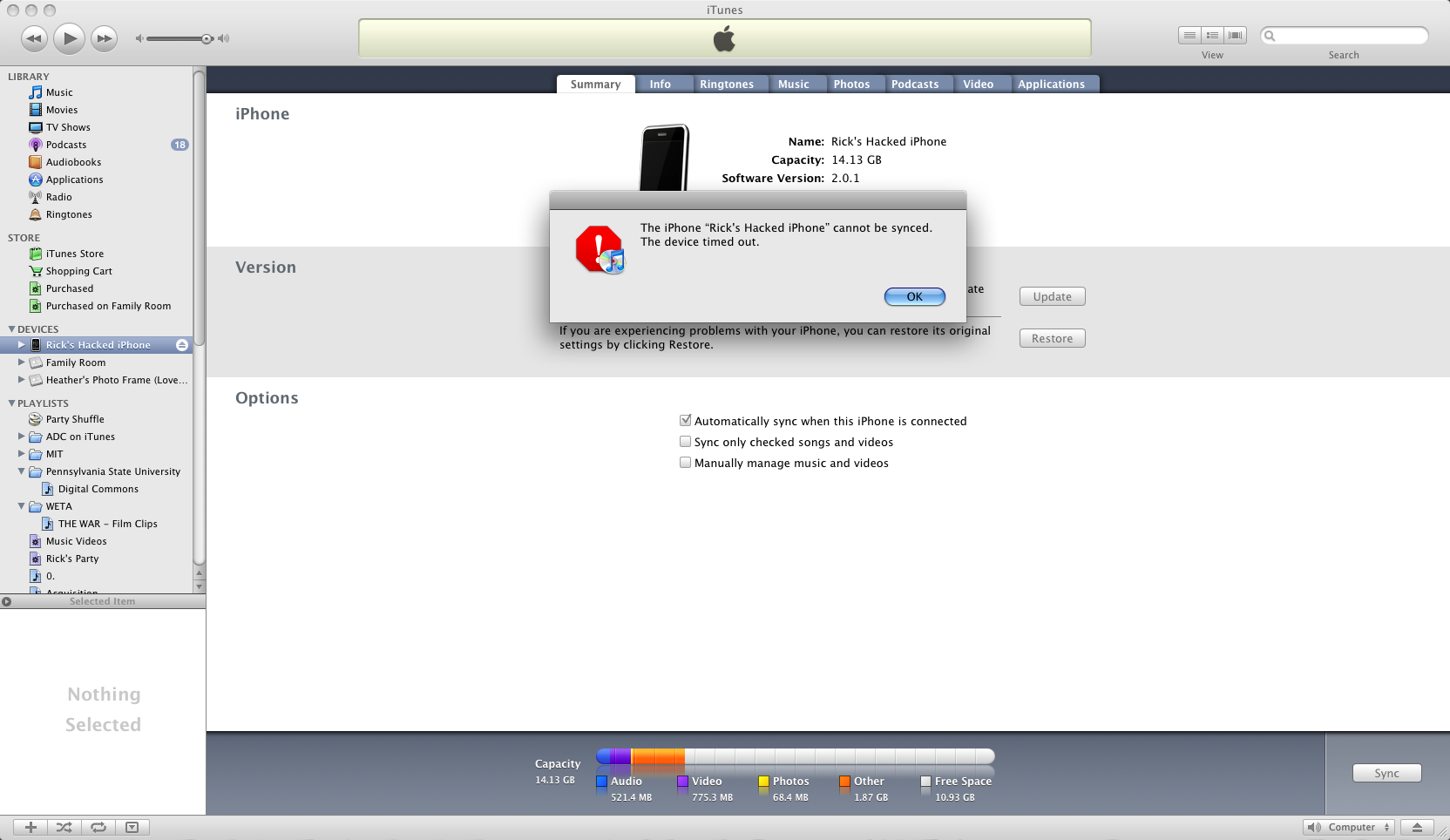Switch to Cover Flow view
The image size is (1450, 840).
1234,35
